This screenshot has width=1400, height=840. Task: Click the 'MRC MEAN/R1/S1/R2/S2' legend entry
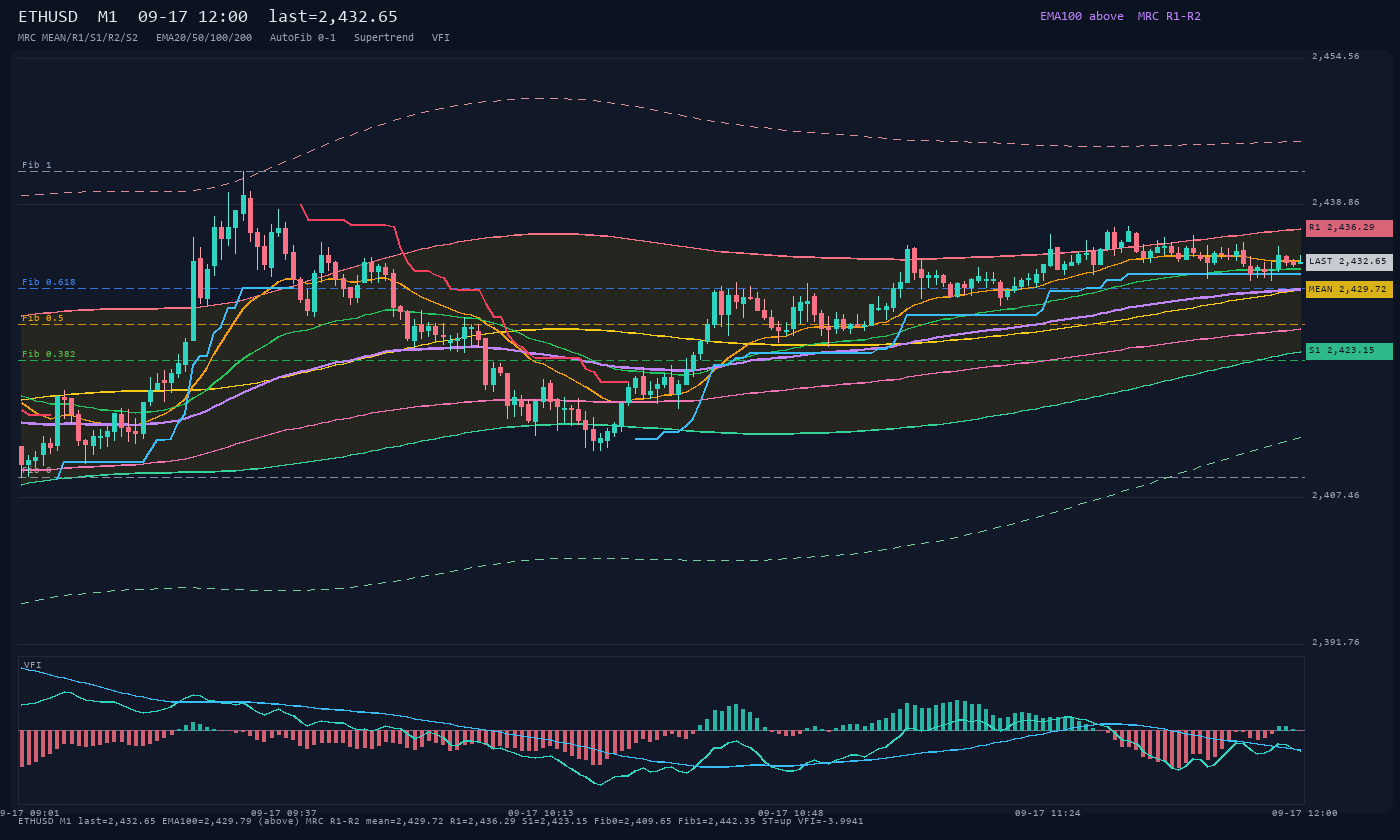pos(78,37)
